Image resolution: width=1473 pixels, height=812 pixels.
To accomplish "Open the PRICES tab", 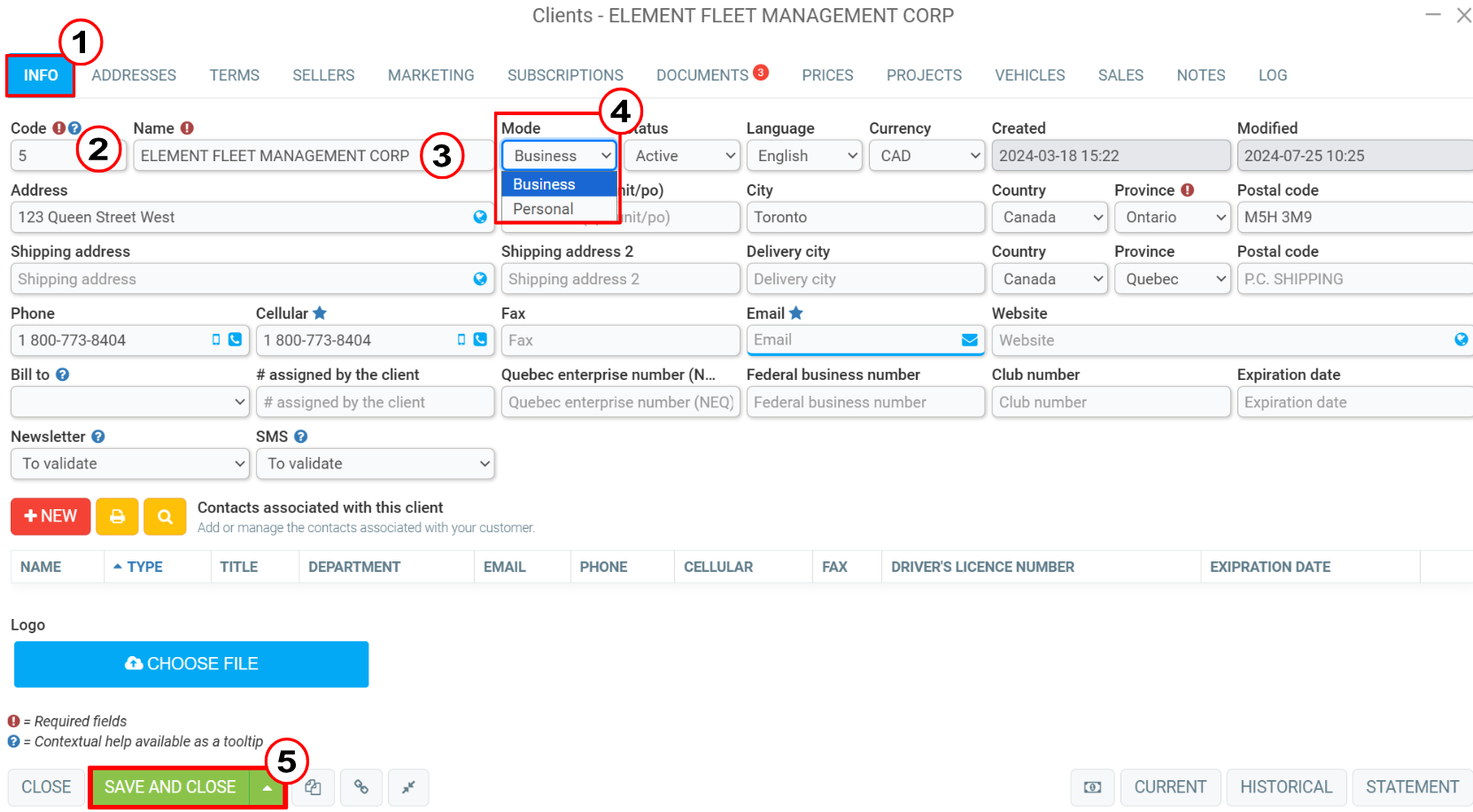I will click(827, 75).
